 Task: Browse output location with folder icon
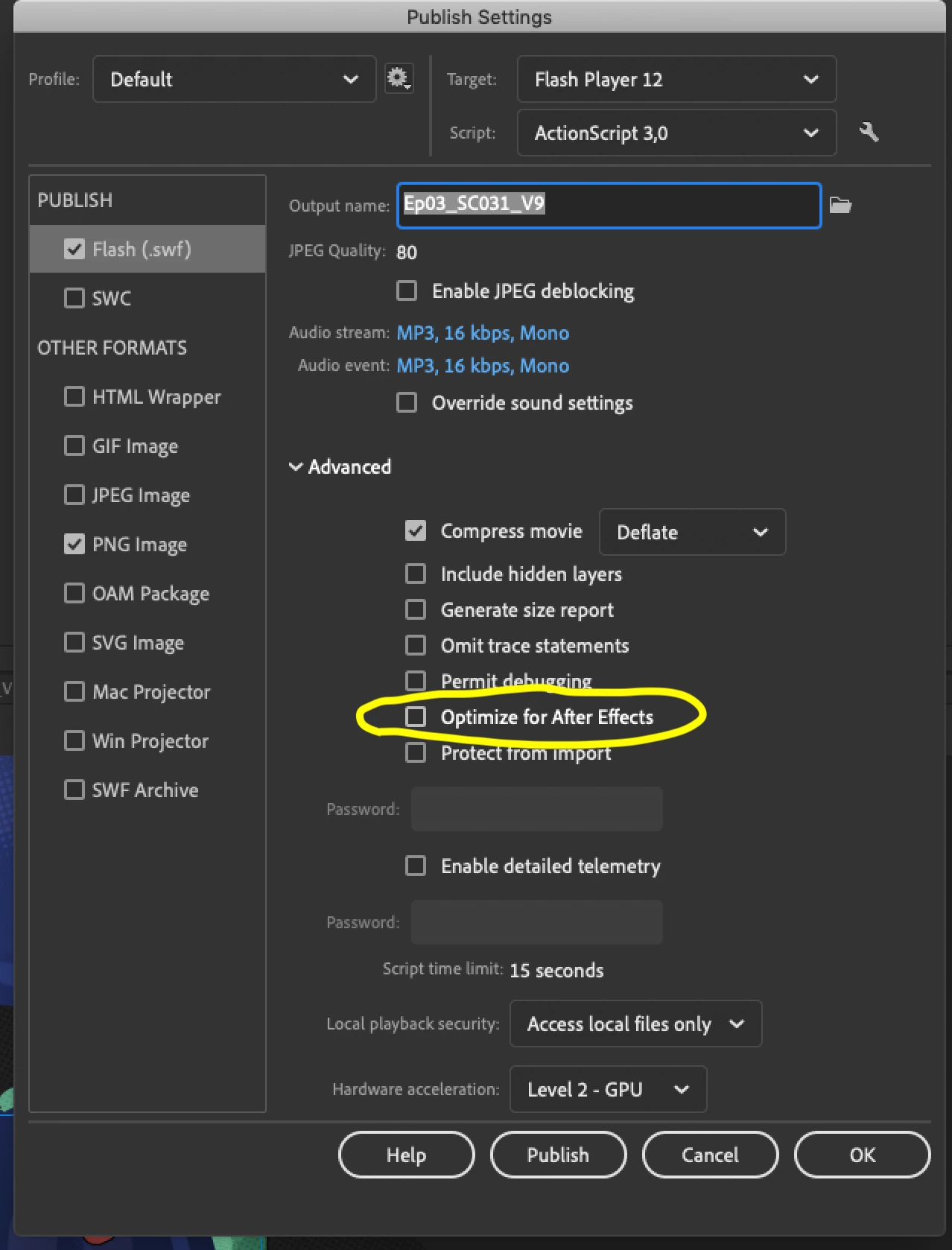(840, 205)
